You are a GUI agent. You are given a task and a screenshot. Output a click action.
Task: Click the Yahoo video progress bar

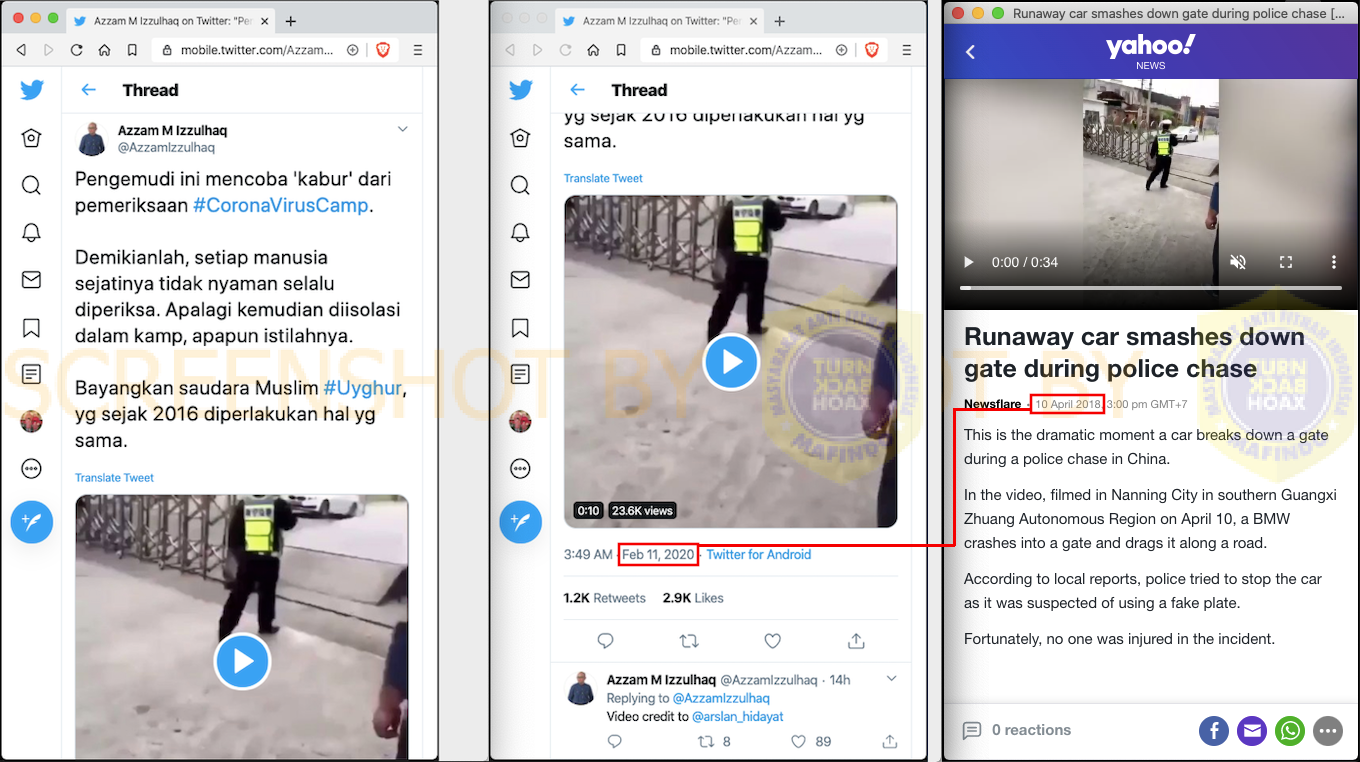[1150, 288]
